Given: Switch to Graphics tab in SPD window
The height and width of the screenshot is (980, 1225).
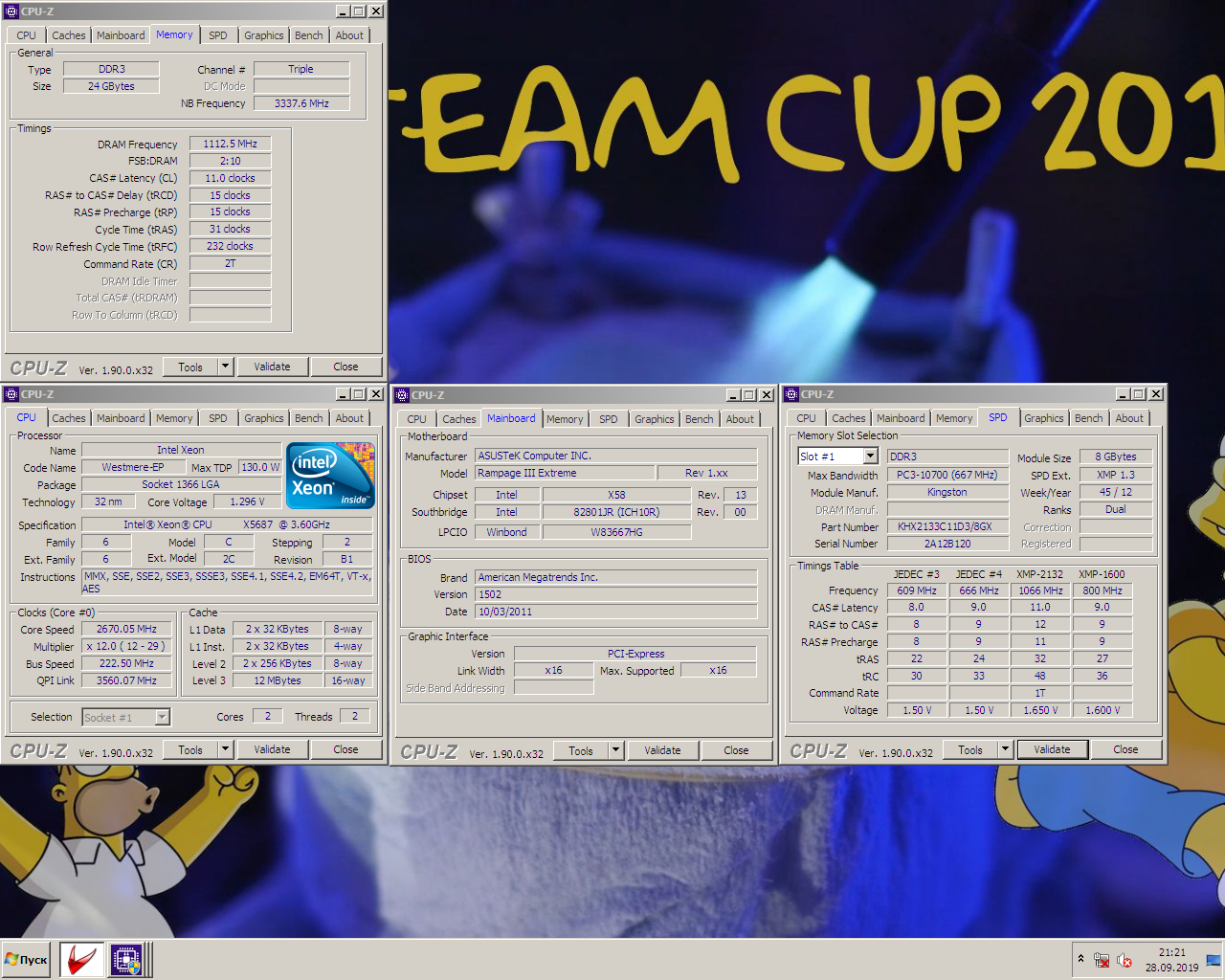Looking at the screenshot, I should [x=1044, y=418].
